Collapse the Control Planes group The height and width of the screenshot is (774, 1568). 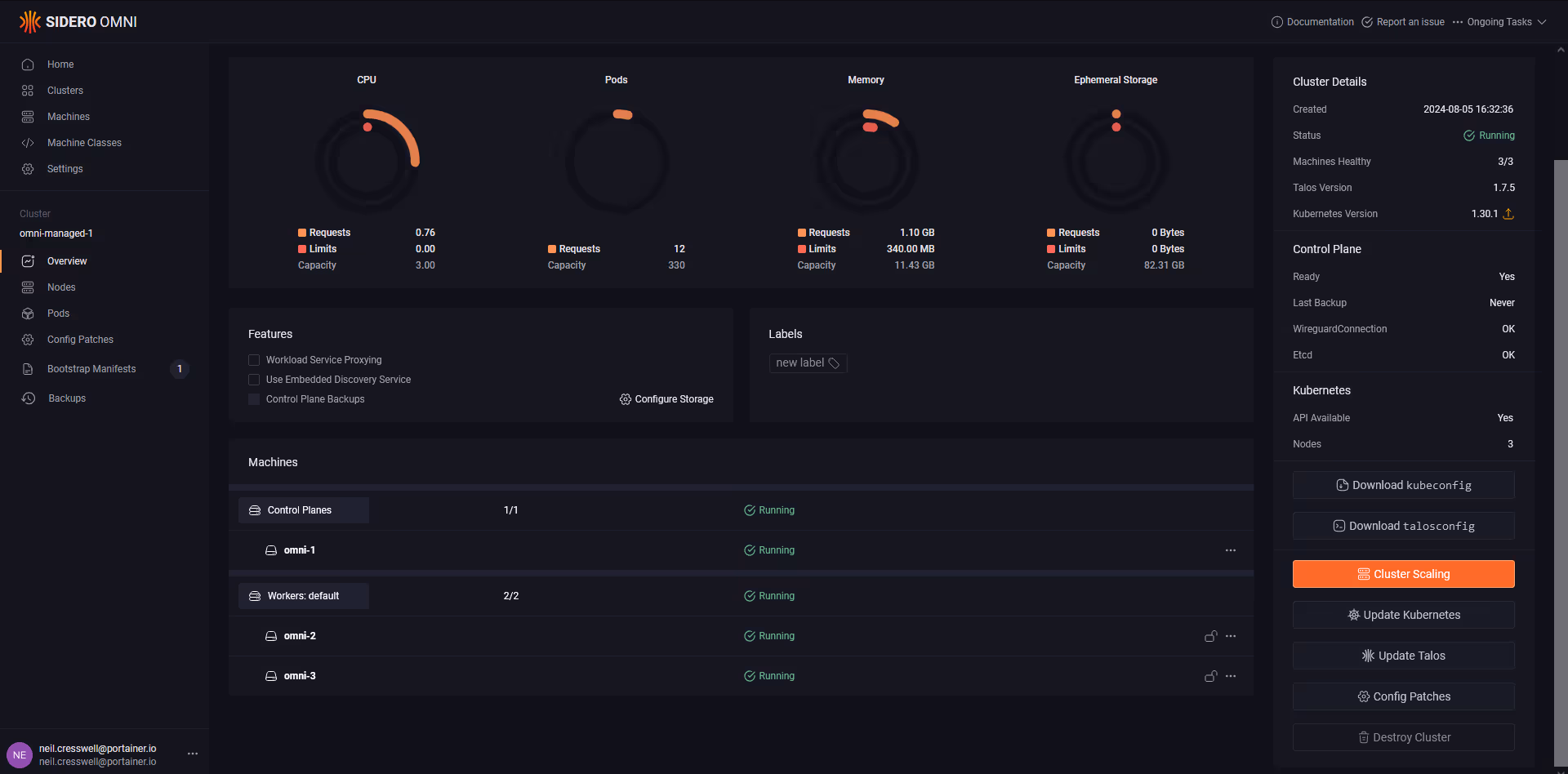click(x=304, y=510)
